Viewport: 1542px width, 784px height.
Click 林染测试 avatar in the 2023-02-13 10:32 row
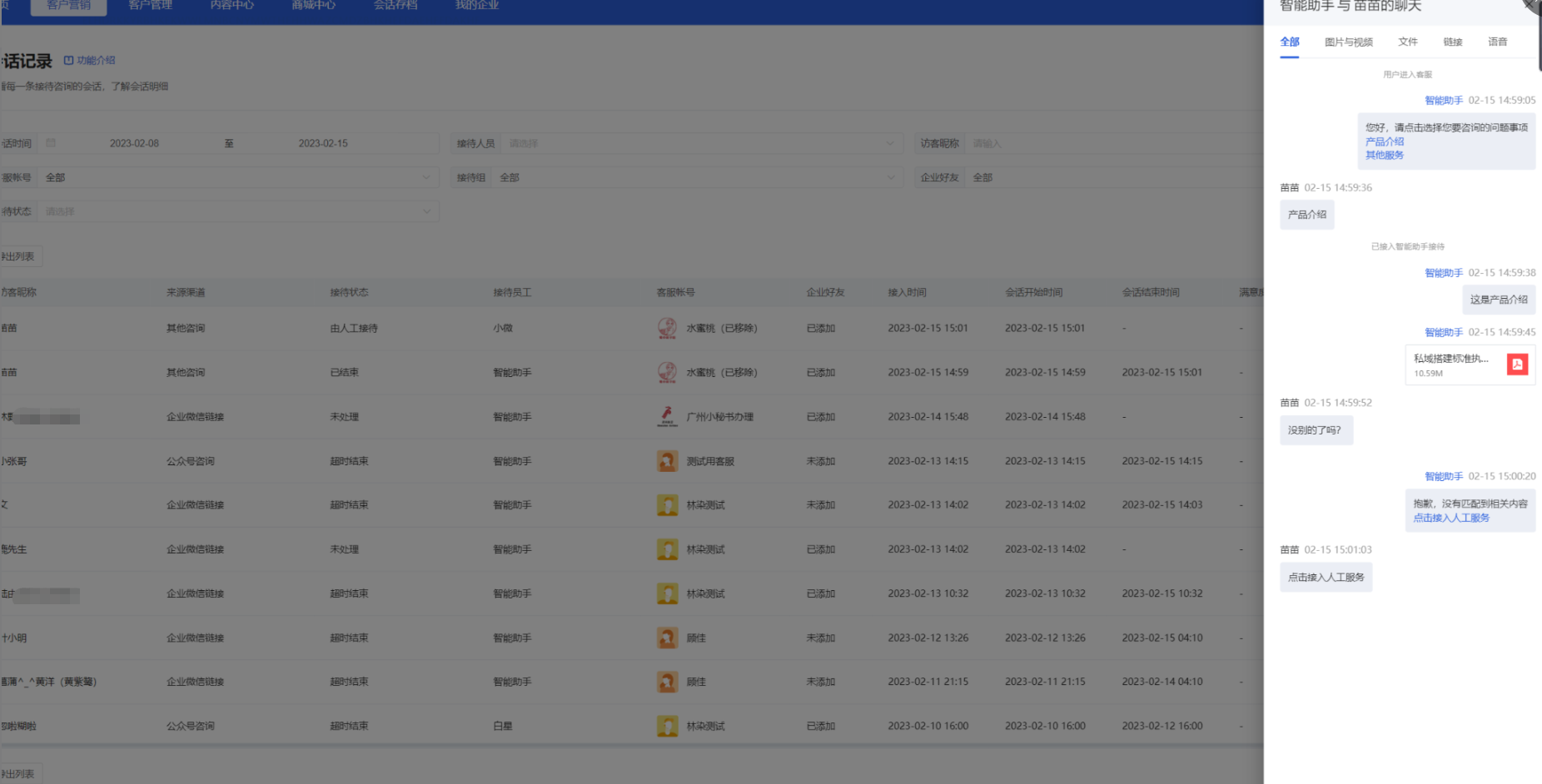point(667,593)
